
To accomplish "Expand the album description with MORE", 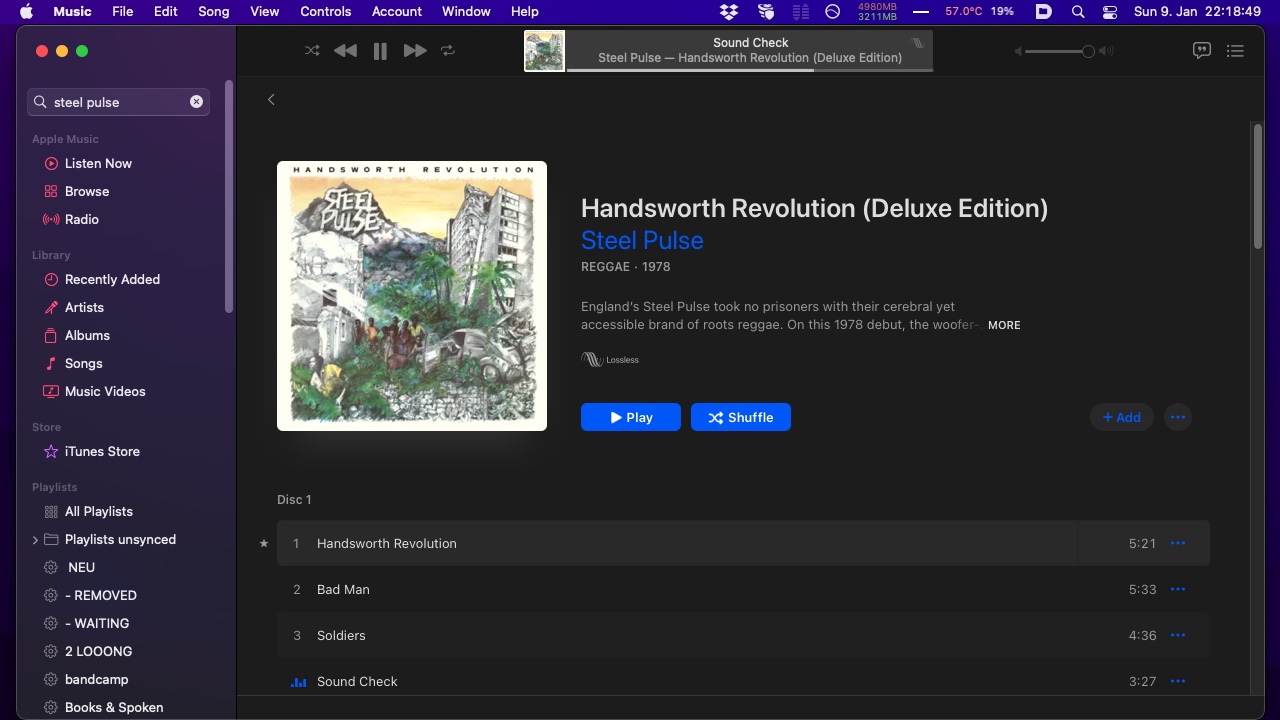I will point(1004,325).
